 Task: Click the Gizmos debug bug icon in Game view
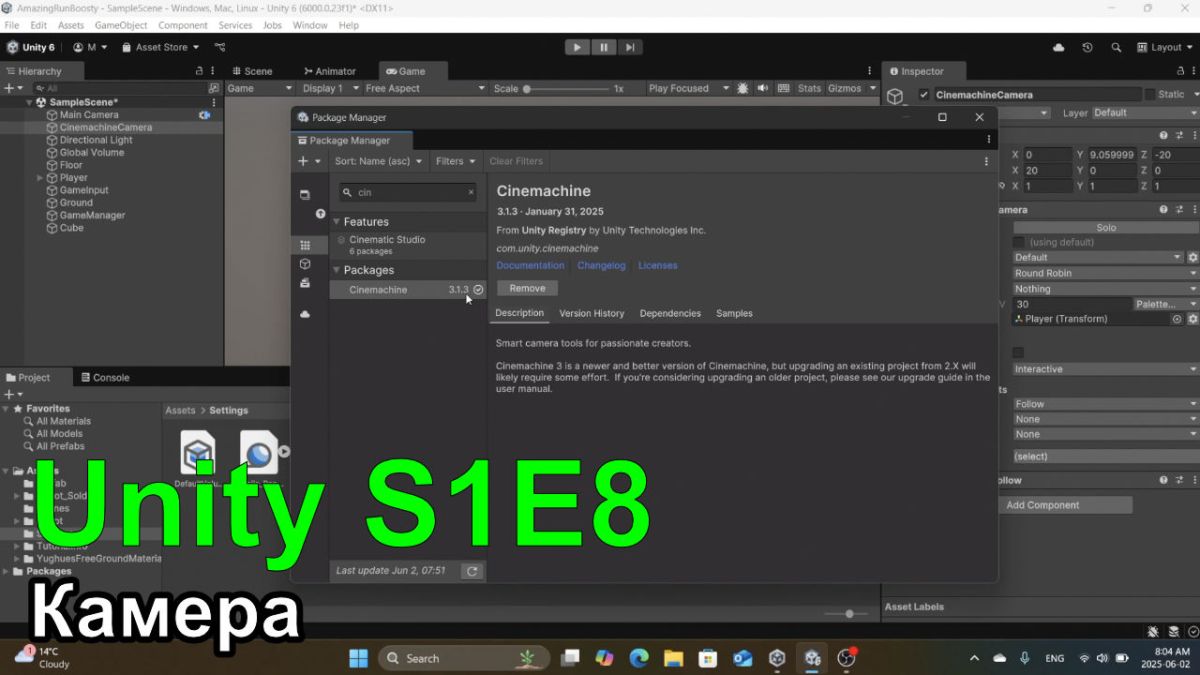[x=742, y=88]
